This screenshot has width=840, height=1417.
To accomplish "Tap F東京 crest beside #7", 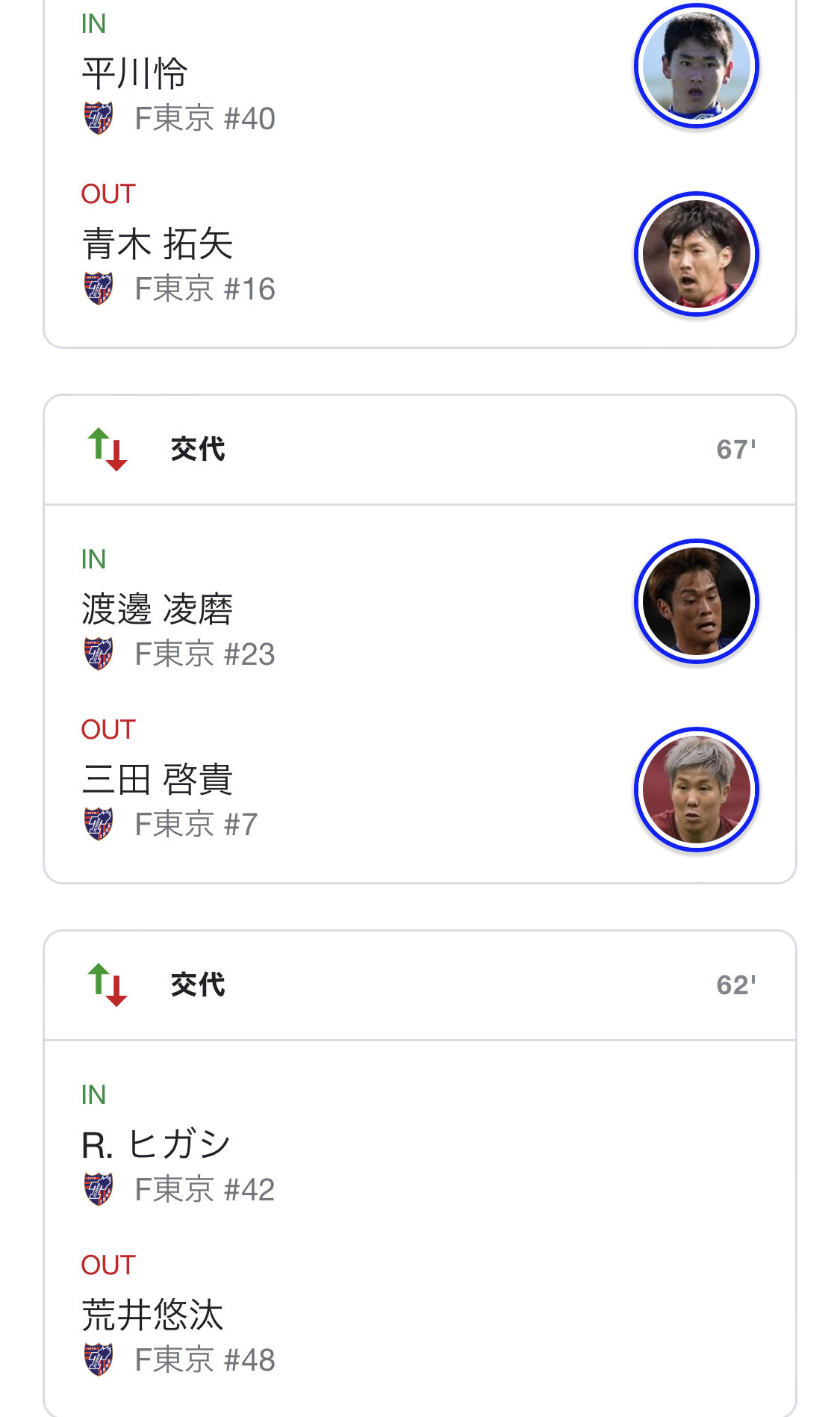I will tap(98, 824).
